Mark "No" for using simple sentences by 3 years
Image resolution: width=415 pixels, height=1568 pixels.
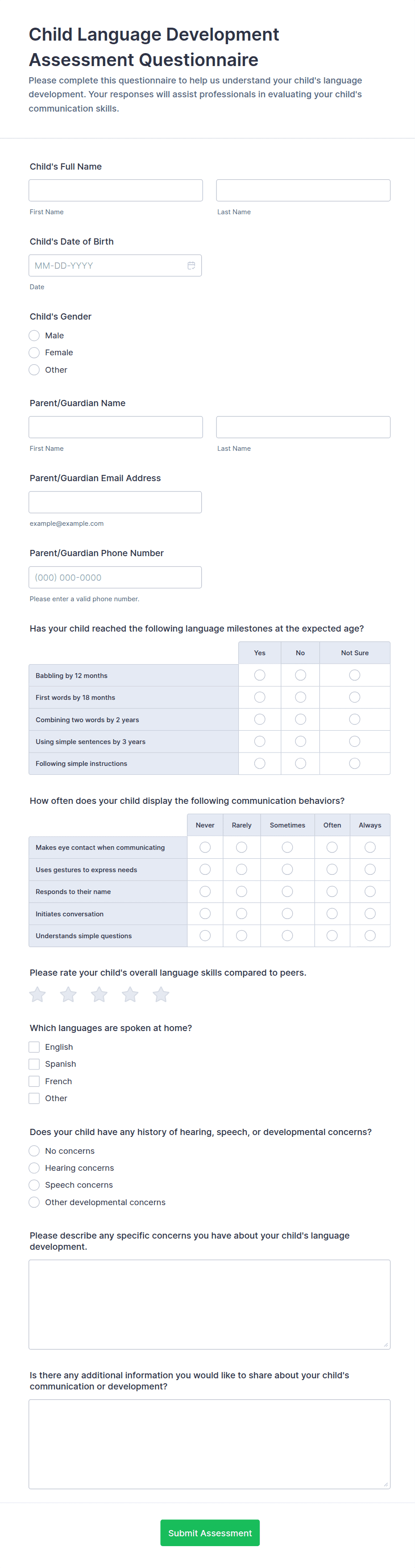click(x=300, y=741)
